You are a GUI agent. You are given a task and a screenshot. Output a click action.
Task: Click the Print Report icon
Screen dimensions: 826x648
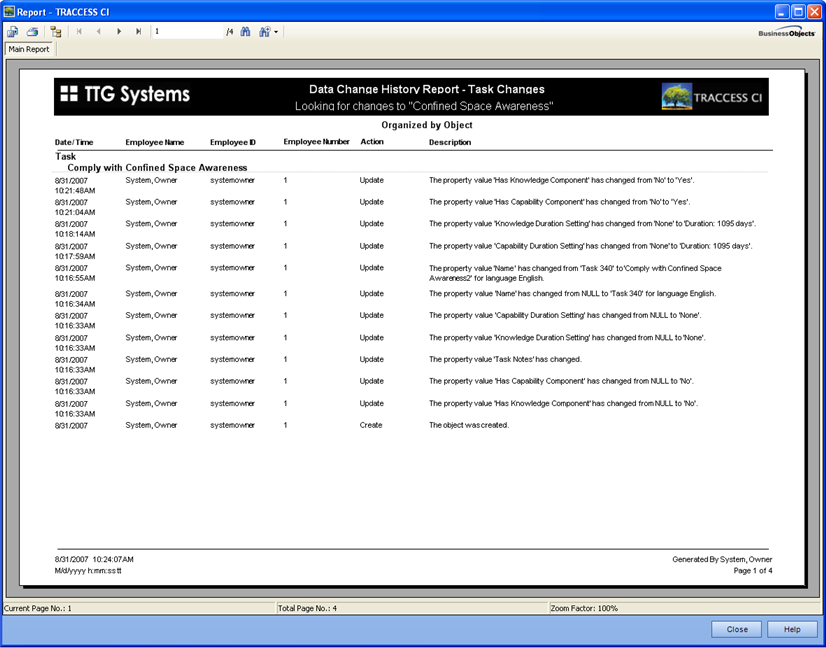[x=32, y=32]
